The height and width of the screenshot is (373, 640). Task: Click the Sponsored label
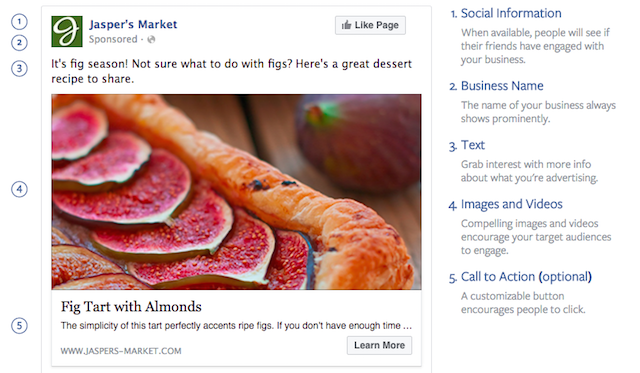click(113, 39)
